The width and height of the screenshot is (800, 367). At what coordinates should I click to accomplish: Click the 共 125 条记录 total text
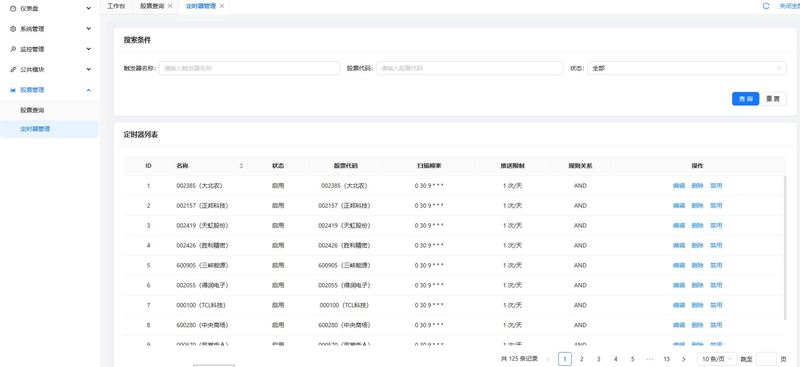point(519,359)
